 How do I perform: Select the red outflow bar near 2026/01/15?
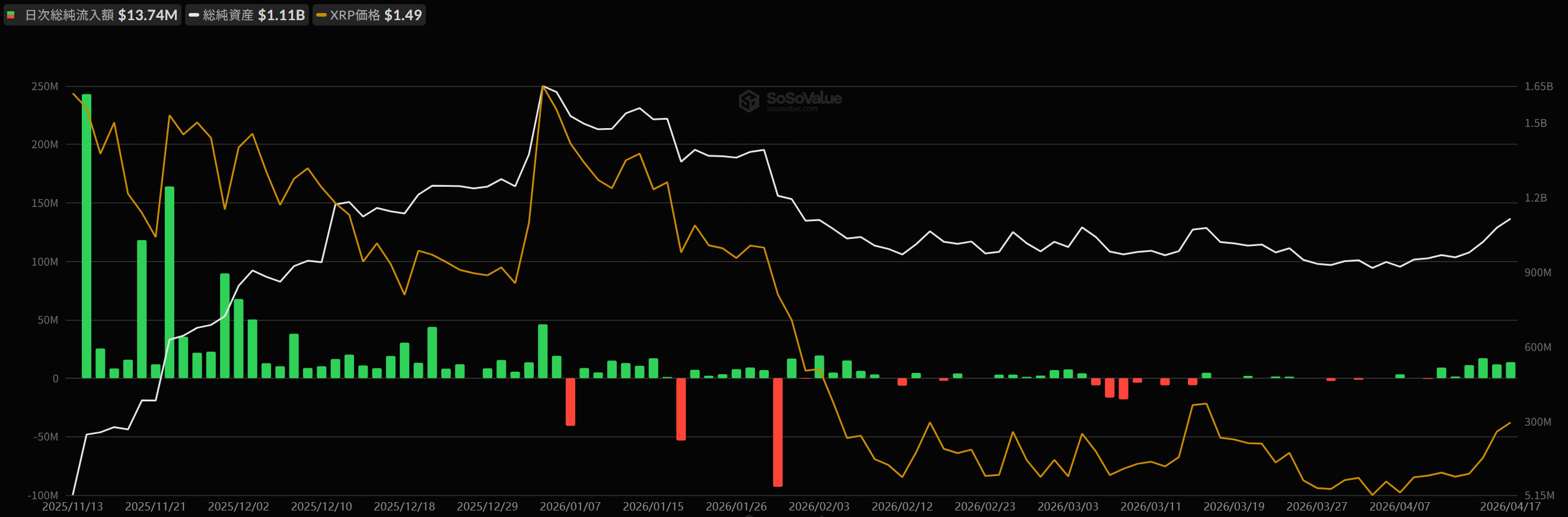[x=681, y=409]
